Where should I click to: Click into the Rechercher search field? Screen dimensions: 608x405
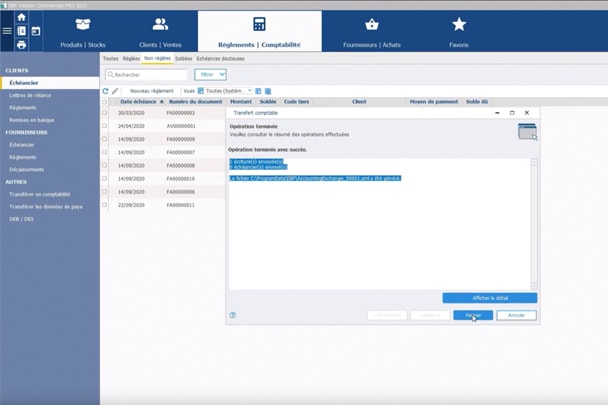(x=149, y=74)
